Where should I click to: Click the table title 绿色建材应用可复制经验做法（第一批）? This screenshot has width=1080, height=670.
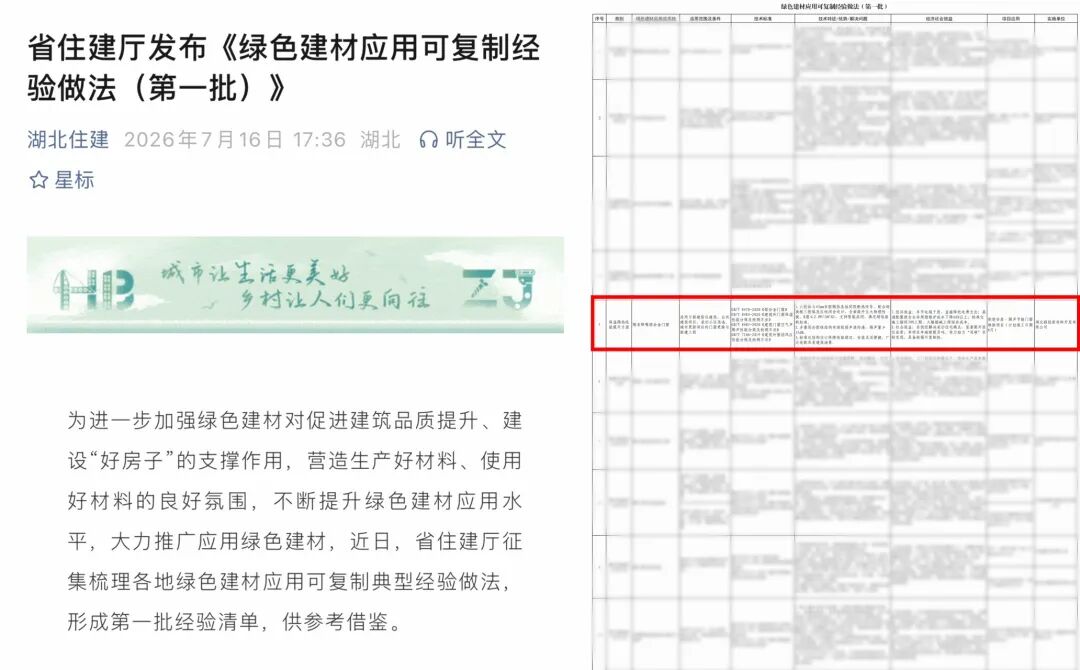[834, 6]
